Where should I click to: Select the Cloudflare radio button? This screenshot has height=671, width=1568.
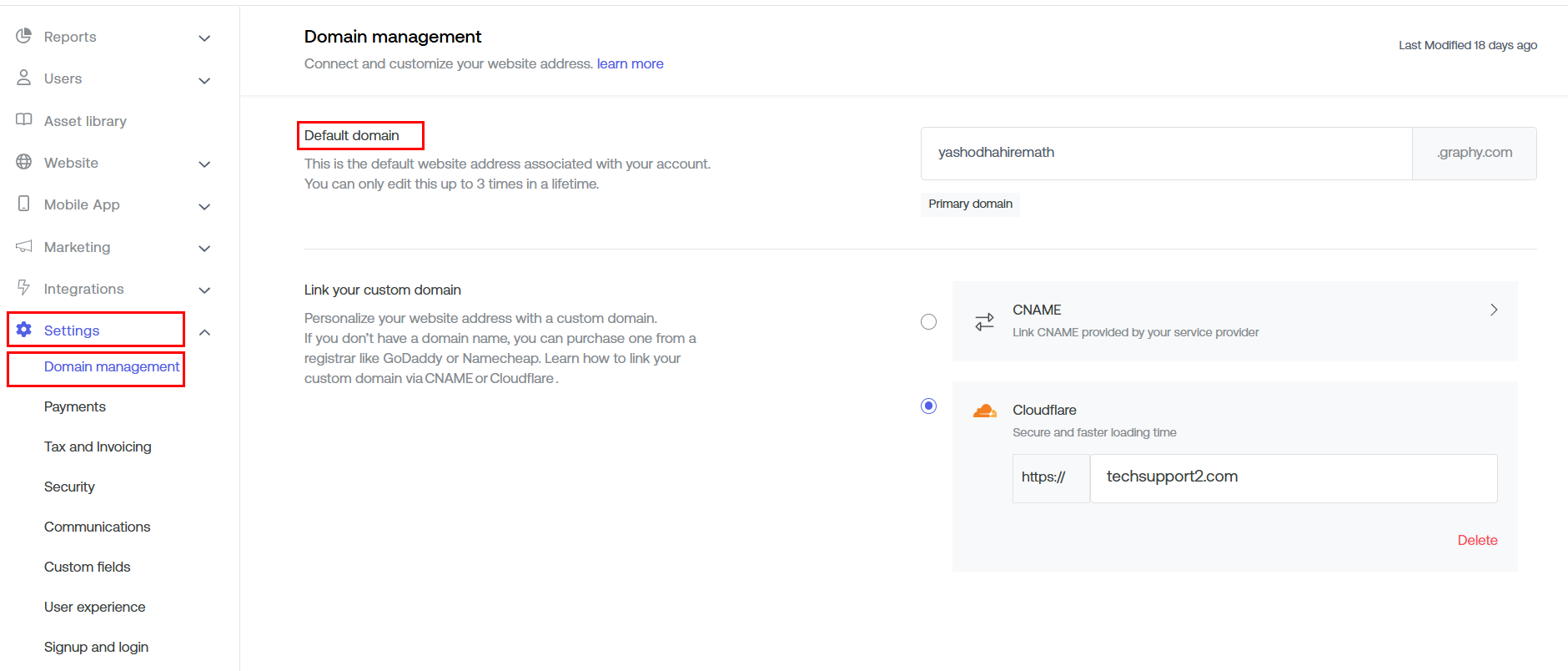(928, 406)
